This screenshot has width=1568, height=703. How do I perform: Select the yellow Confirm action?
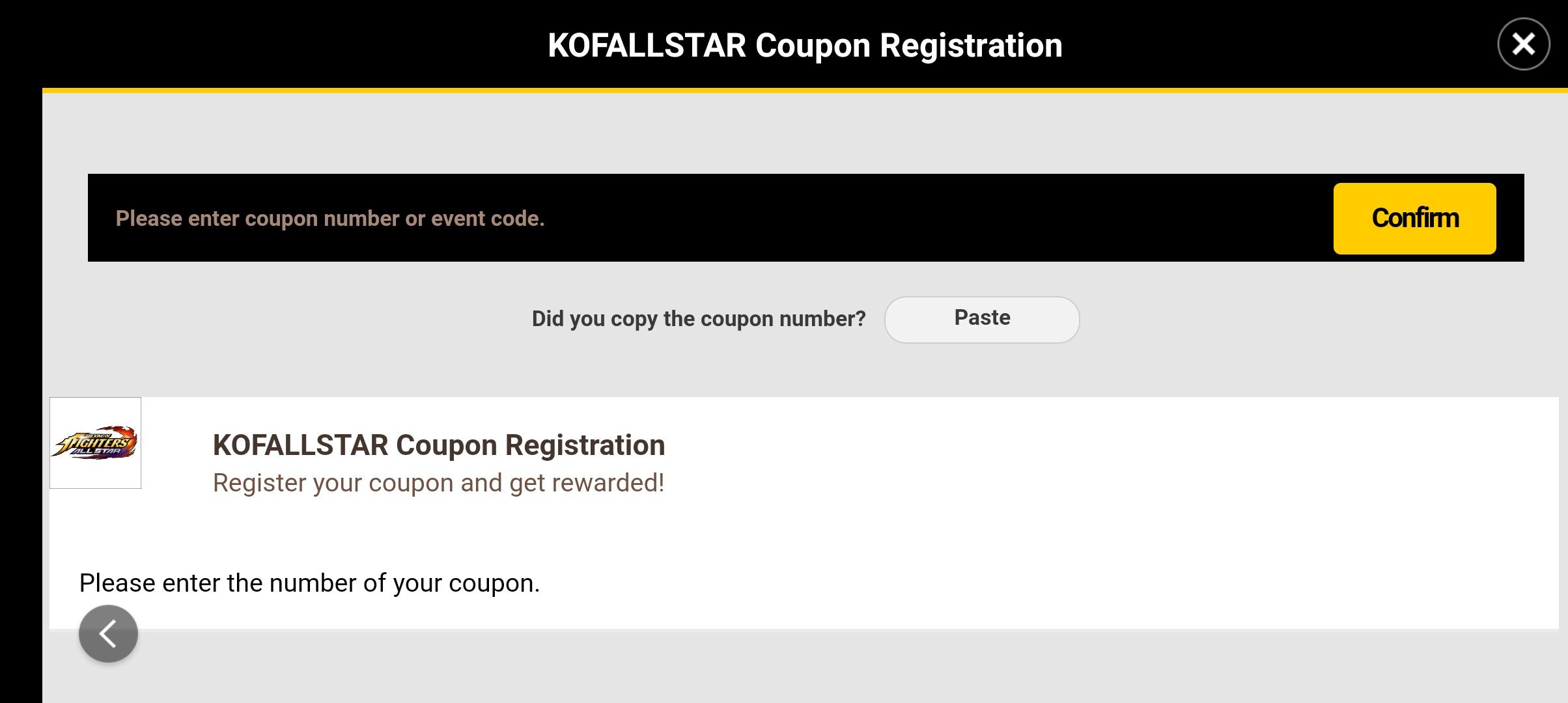1414,218
